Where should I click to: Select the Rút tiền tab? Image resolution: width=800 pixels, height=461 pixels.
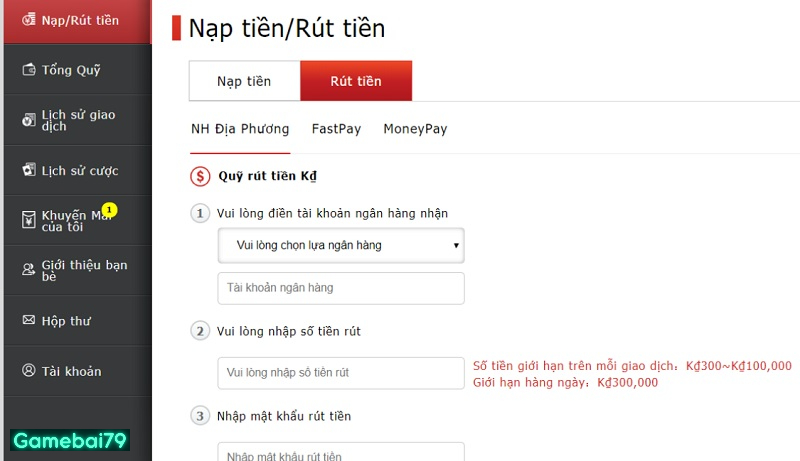(x=356, y=81)
